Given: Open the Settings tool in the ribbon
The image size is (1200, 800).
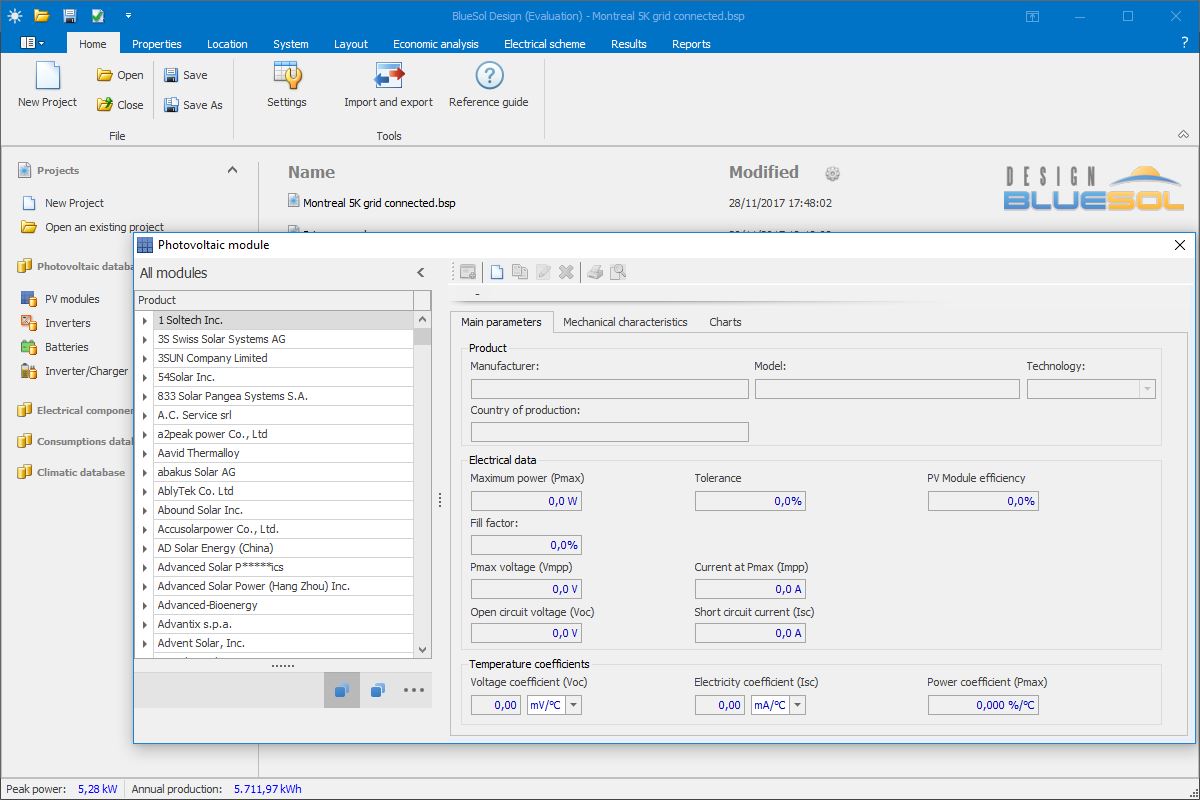Looking at the screenshot, I should (287, 85).
